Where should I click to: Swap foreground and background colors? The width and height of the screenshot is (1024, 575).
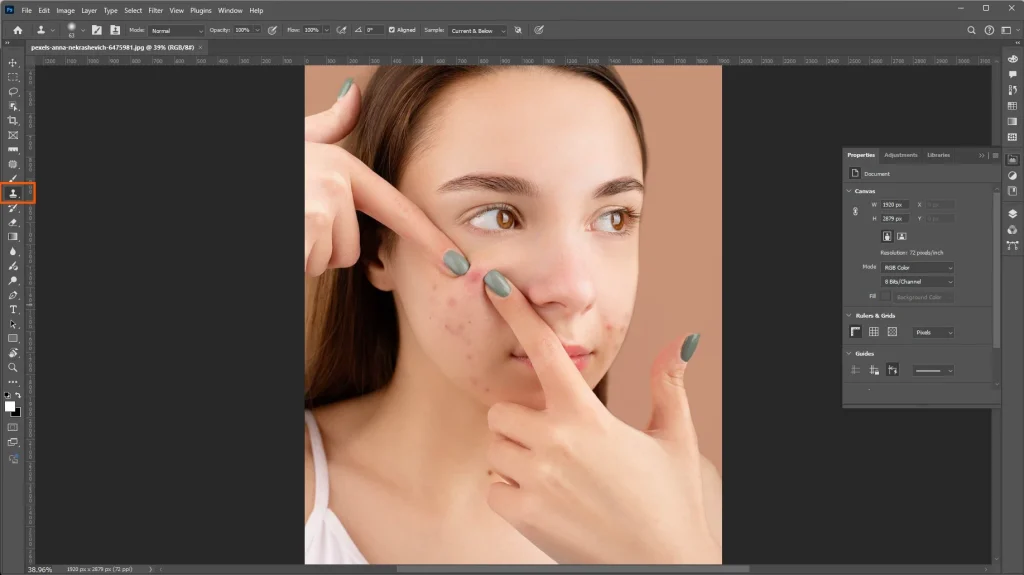pyautogui.click(x=18, y=395)
